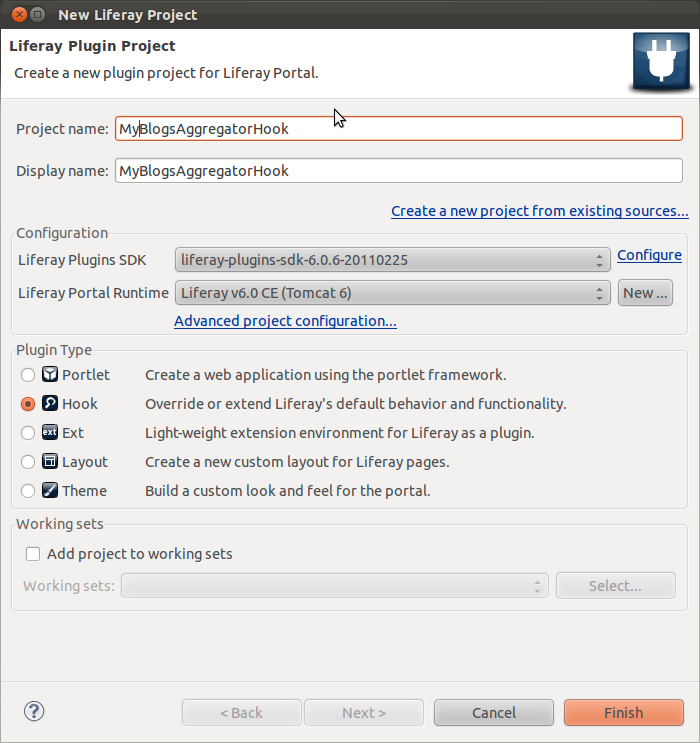Viewport: 700px width, 743px height.
Task: Click the Layout plugin type icon
Action: pos(51,462)
